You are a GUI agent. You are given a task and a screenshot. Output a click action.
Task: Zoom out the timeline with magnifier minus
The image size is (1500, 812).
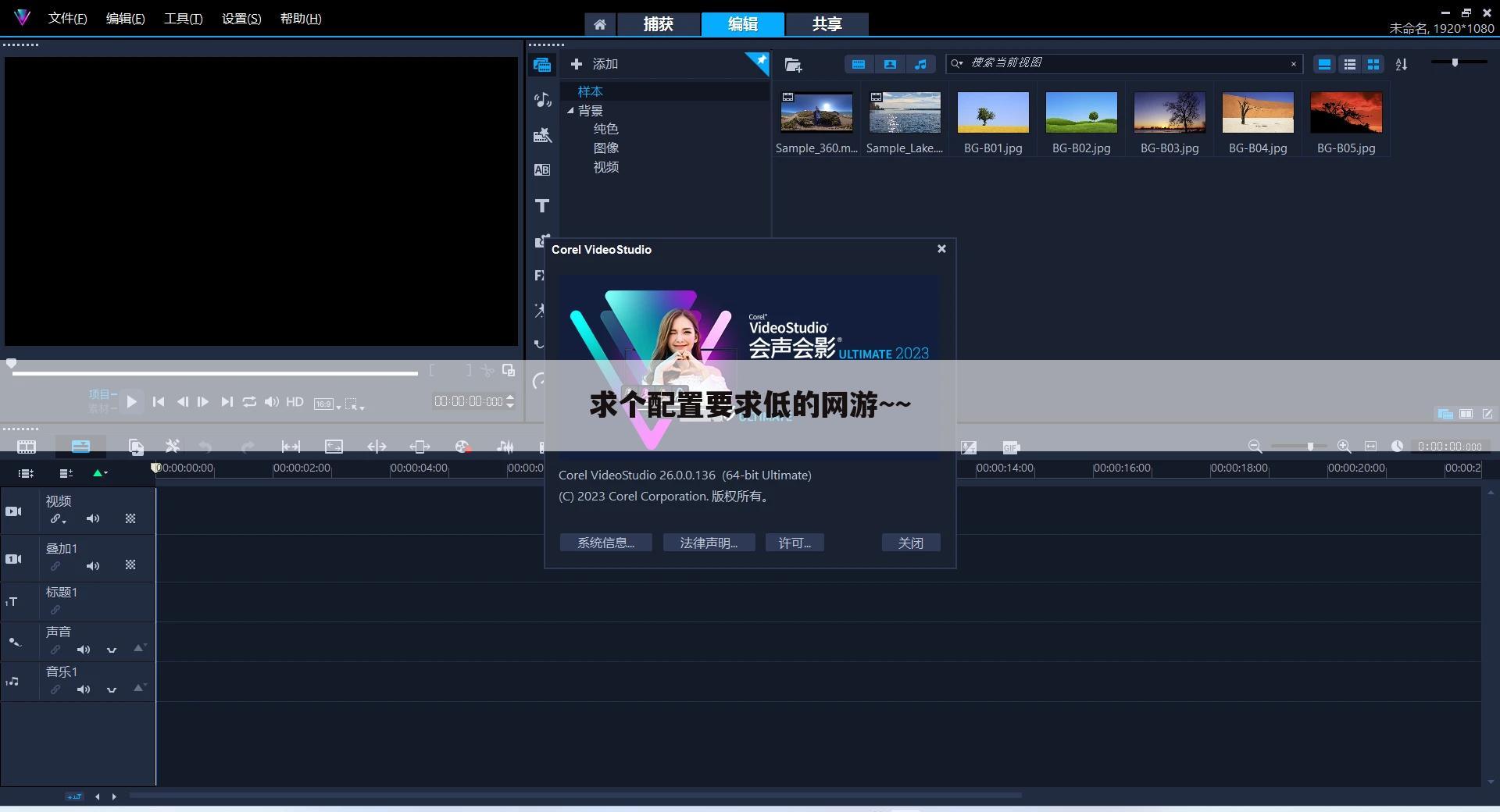tap(1255, 447)
